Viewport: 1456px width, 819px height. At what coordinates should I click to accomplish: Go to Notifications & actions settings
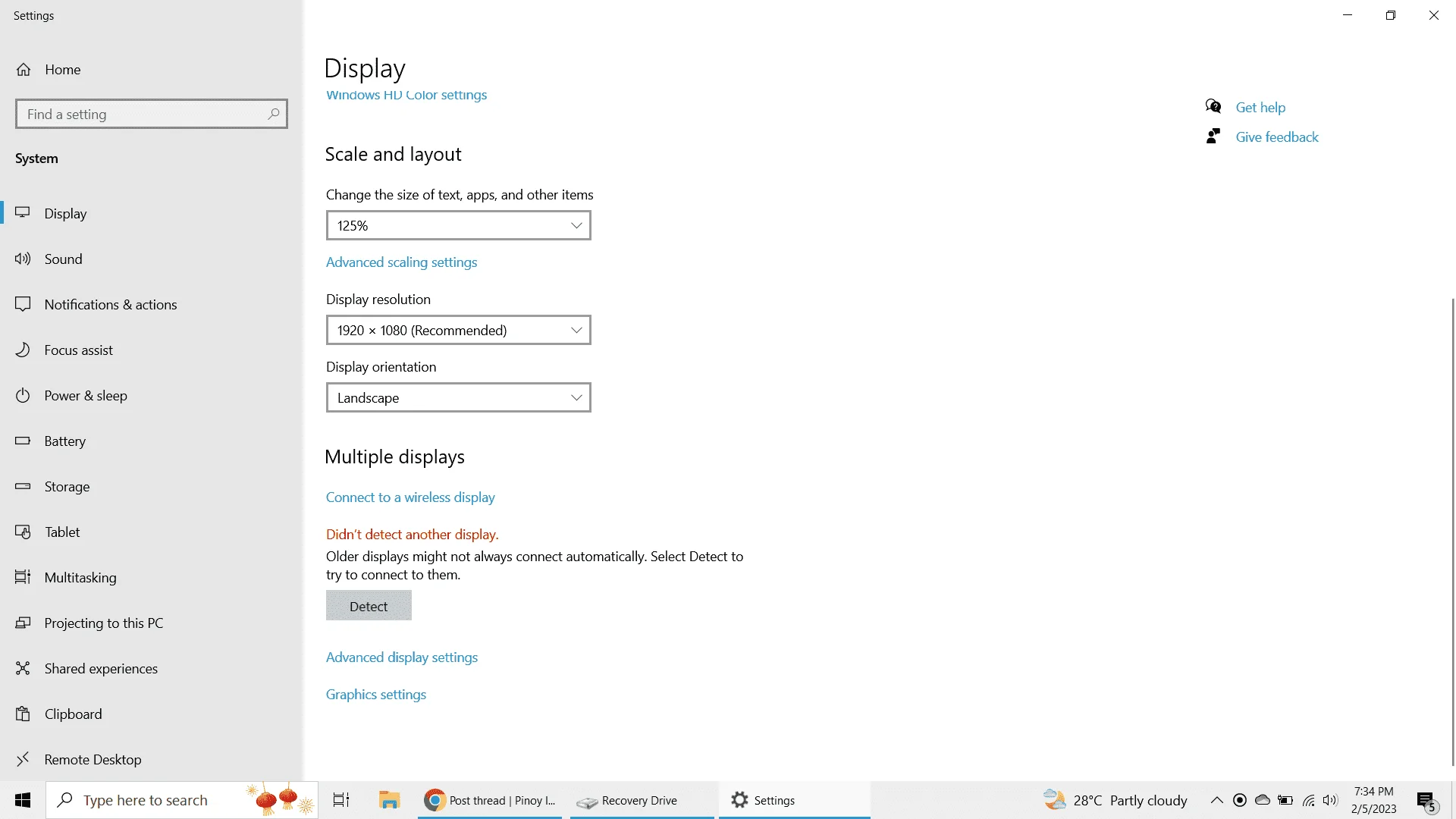[x=152, y=304]
